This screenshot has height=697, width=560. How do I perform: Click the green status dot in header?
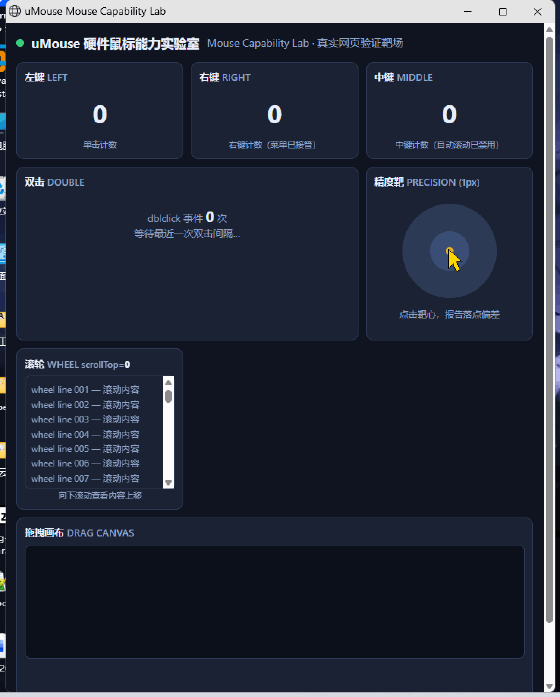(x=20, y=43)
